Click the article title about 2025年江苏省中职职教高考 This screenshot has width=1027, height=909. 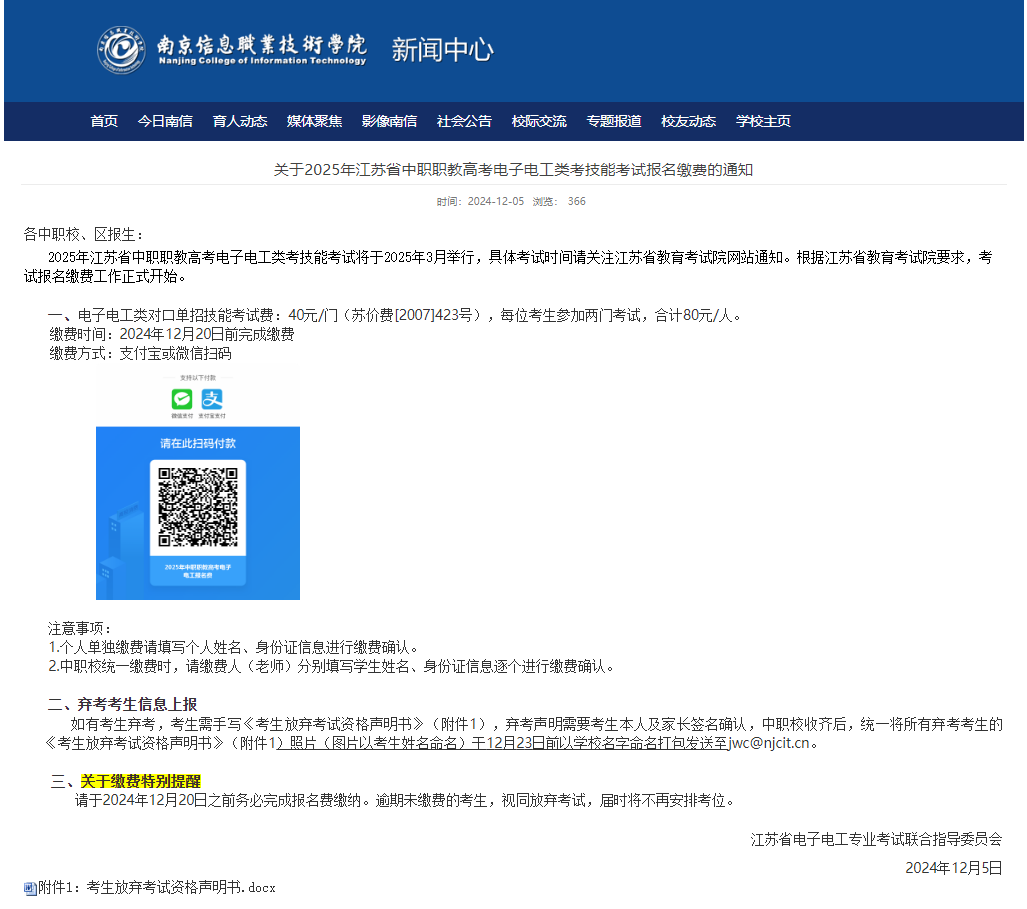click(x=513, y=170)
